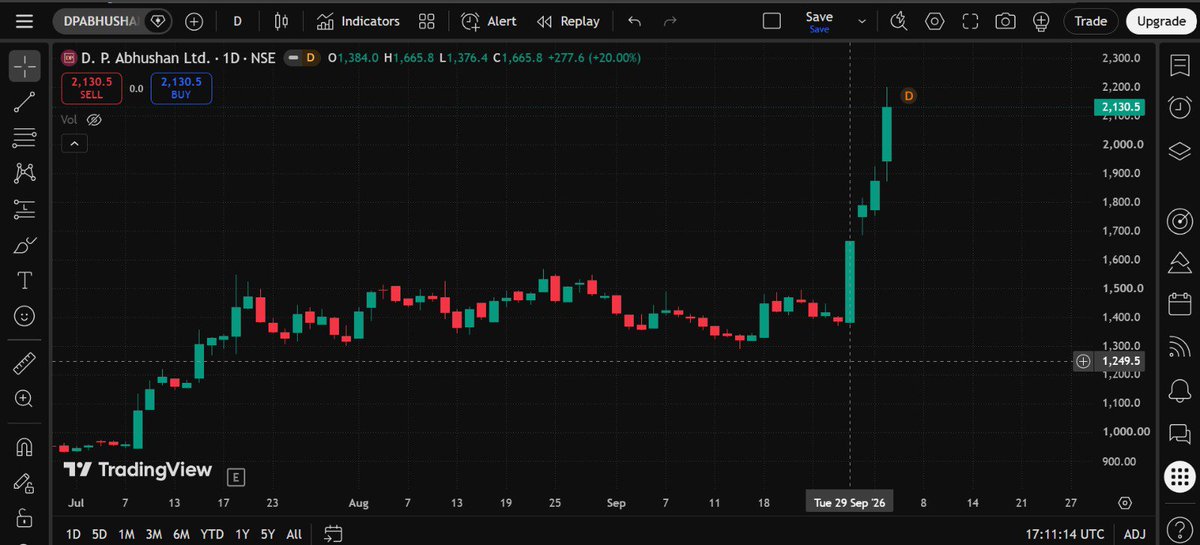This screenshot has width=1200, height=545.
Task: Click the 2,130.5 BUY button
Action: [x=181, y=88]
